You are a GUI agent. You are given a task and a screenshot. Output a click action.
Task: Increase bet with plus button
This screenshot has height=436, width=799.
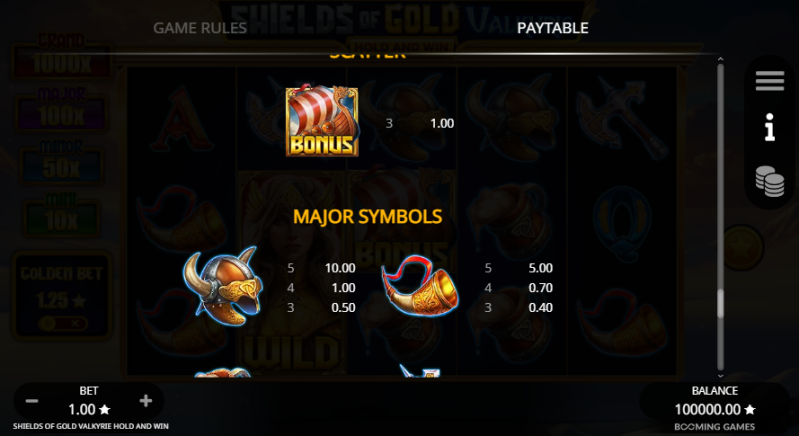coord(146,401)
